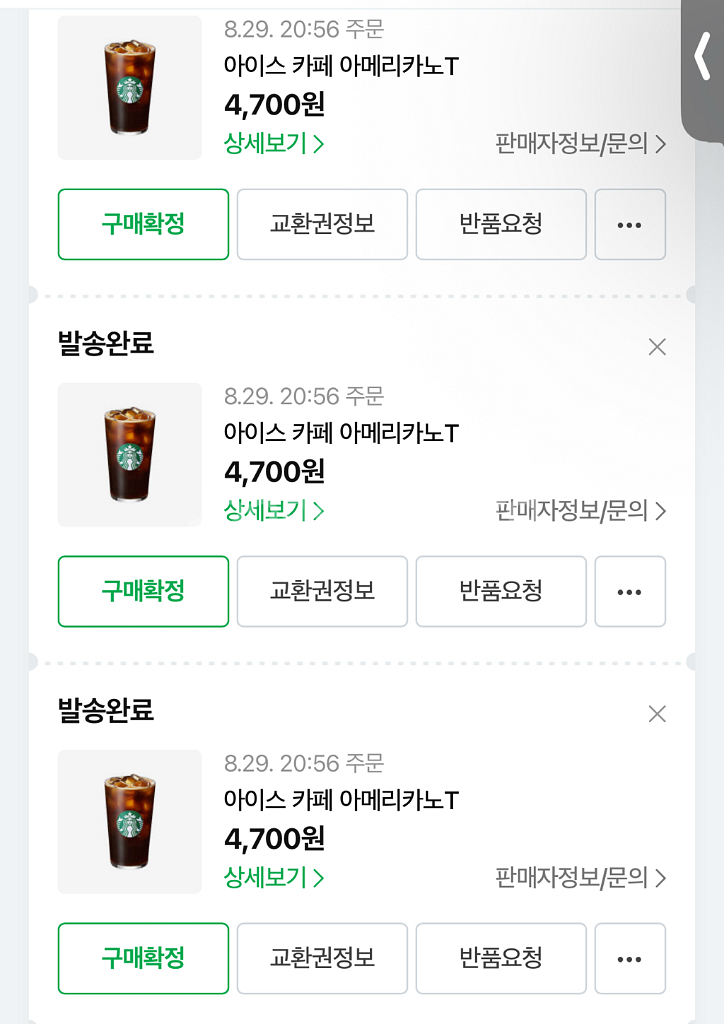Click 반품요청 on the middle order
Screen dimensions: 724x1024
coord(501,591)
